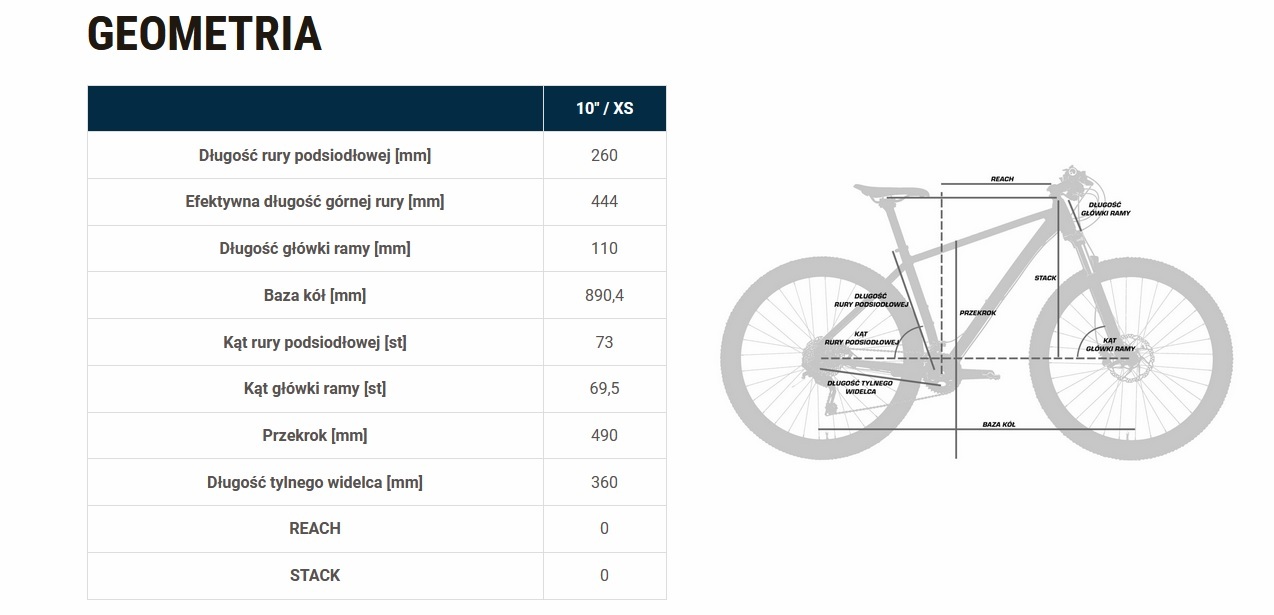Click the REACH label on bike diagram
Viewport: 1274px width, 615px height.
point(1002,179)
